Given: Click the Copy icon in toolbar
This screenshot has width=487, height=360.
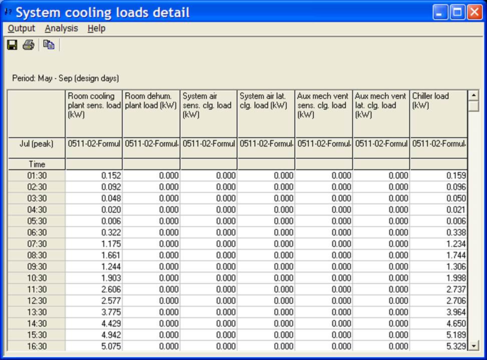Looking at the screenshot, I should [x=49, y=45].
